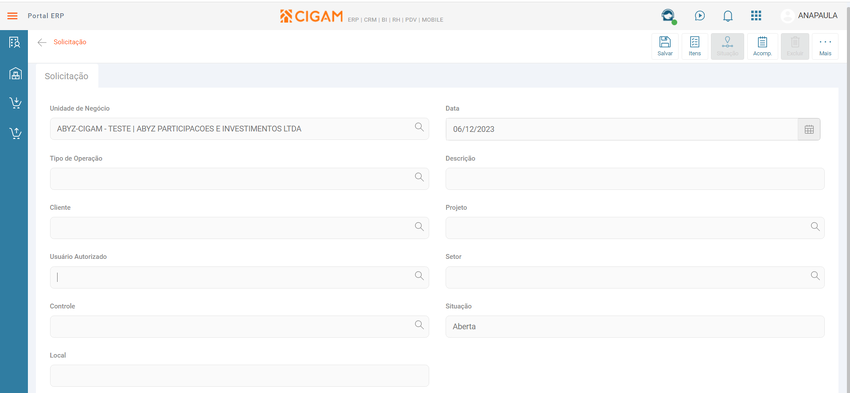Viewport: 850px width, 393px height.
Task: Search Controle with magnifier icon
Action: click(419, 325)
